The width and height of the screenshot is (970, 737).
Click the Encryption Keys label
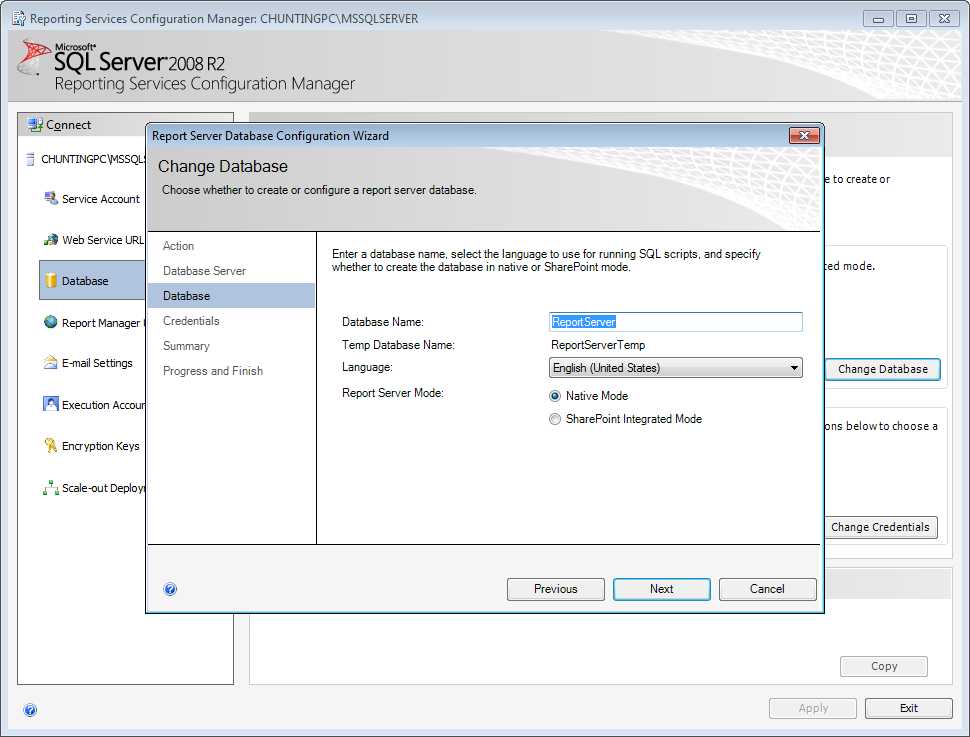(x=101, y=446)
